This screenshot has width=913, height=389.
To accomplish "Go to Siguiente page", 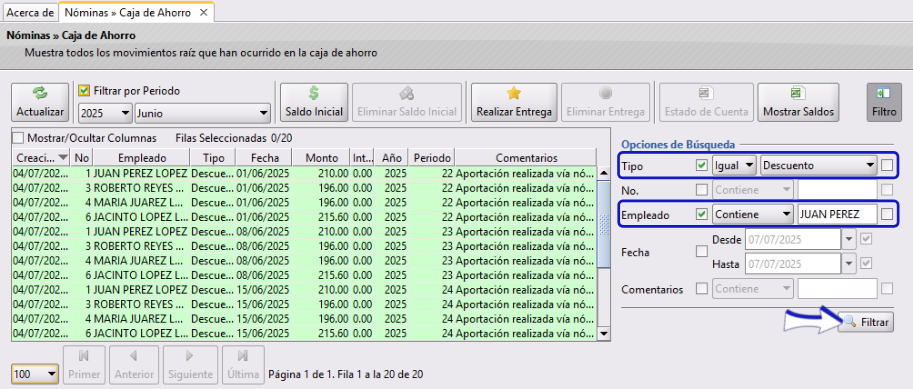I will (x=190, y=365).
